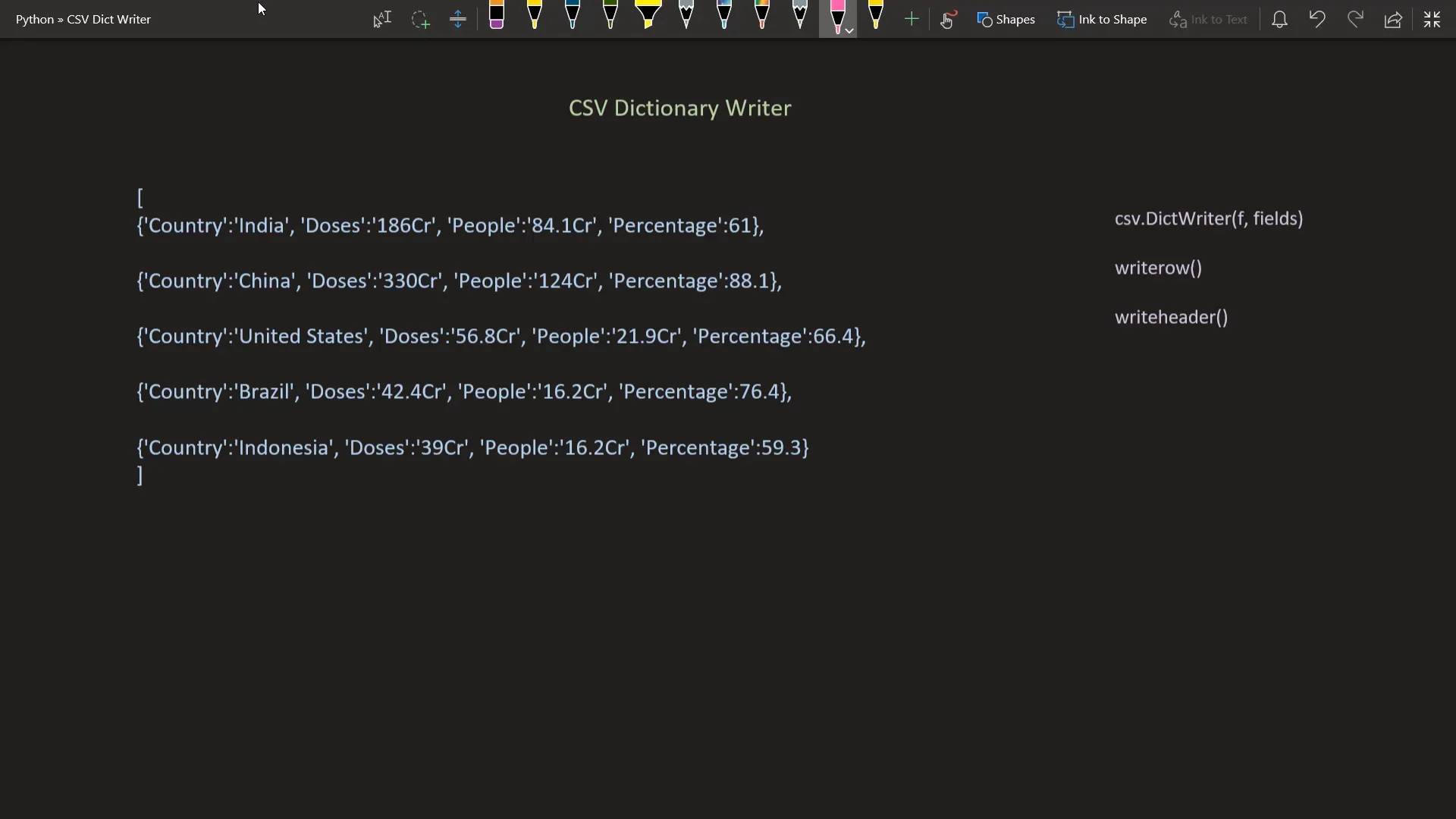This screenshot has width=1456, height=819.
Task: Open the Share menu
Action: pyautogui.click(x=1393, y=19)
